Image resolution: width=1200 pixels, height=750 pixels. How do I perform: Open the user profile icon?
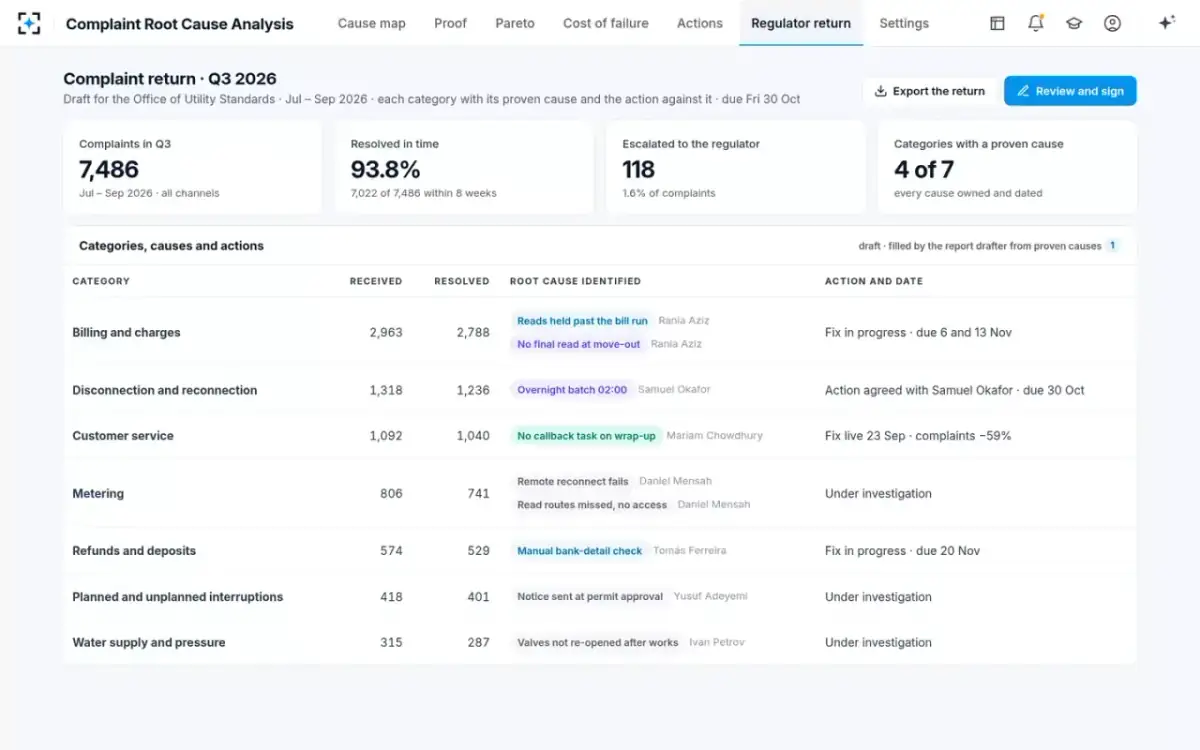tap(1112, 23)
